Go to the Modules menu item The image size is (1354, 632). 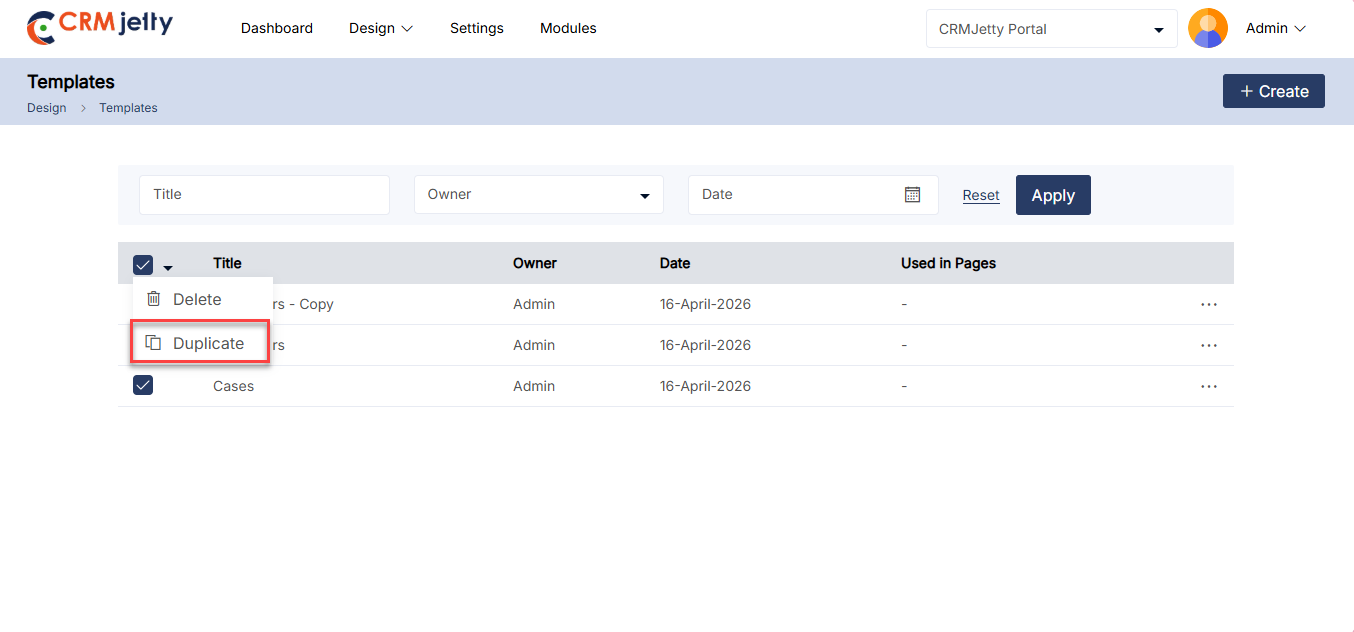click(568, 28)
